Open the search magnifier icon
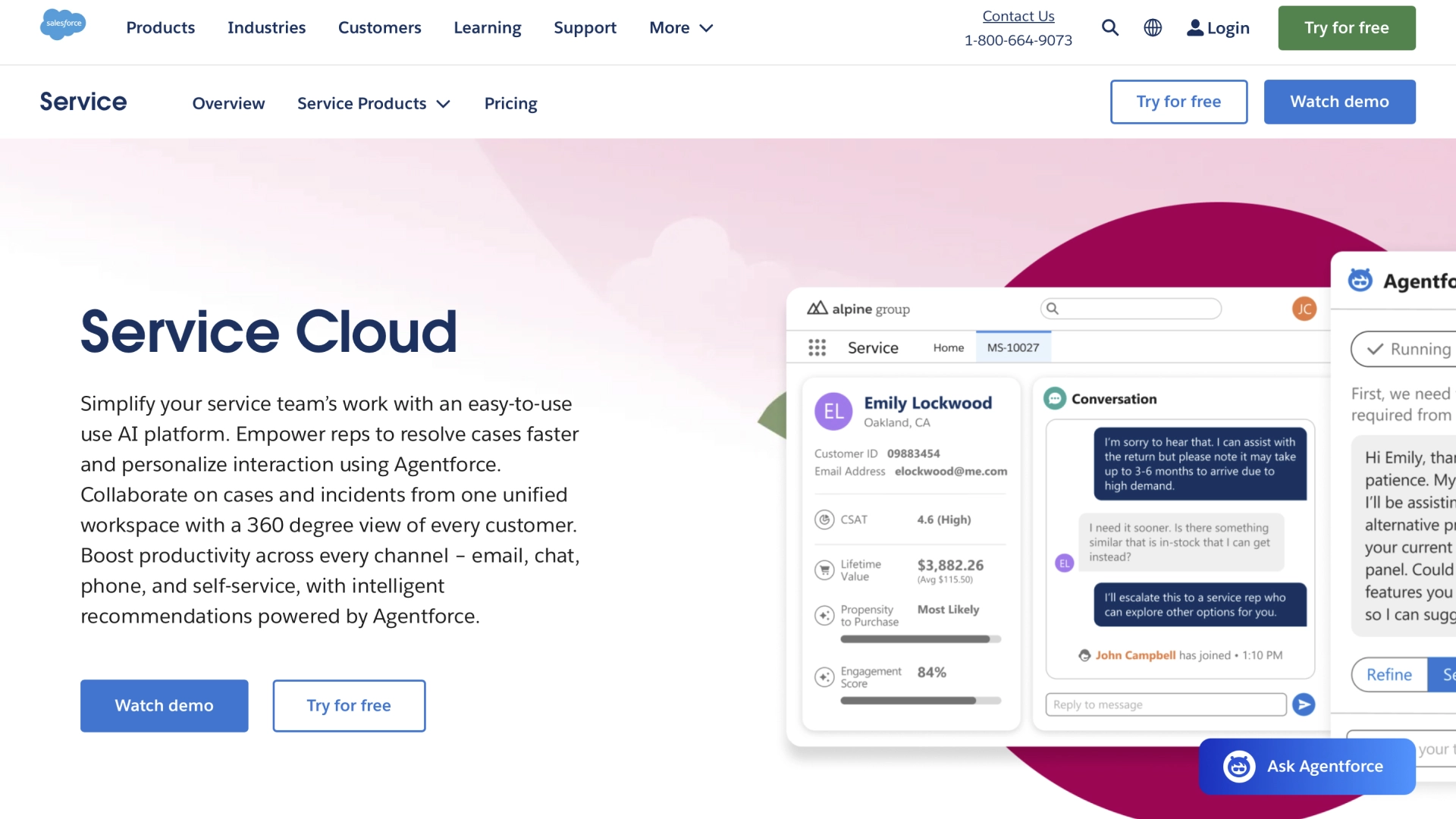The width and height of the screenshot is (1456, 819). click(1110, 27)
